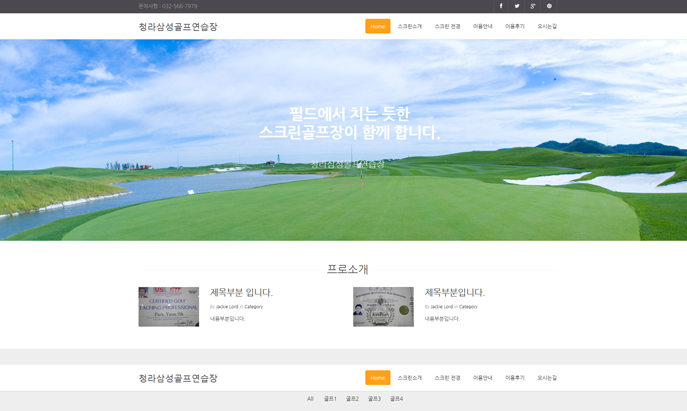The image size is (687, 411).
Task: Open the golf teaching certificate thumbnail
Action: pos(168,307)
